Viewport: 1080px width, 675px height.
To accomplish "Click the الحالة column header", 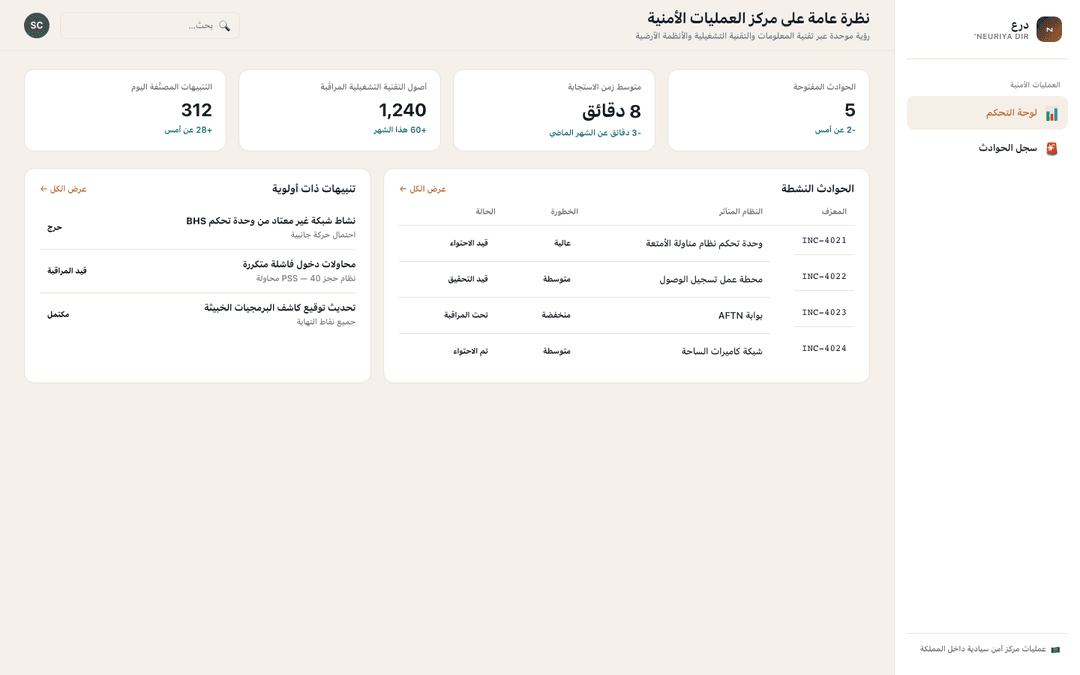I will (485, 211).
